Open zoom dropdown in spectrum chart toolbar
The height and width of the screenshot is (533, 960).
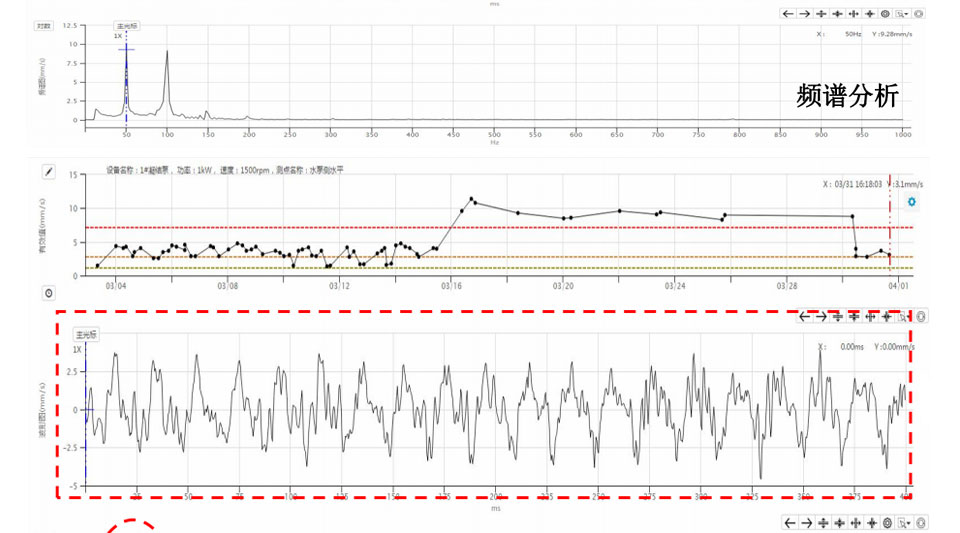(x=904, y=14)
